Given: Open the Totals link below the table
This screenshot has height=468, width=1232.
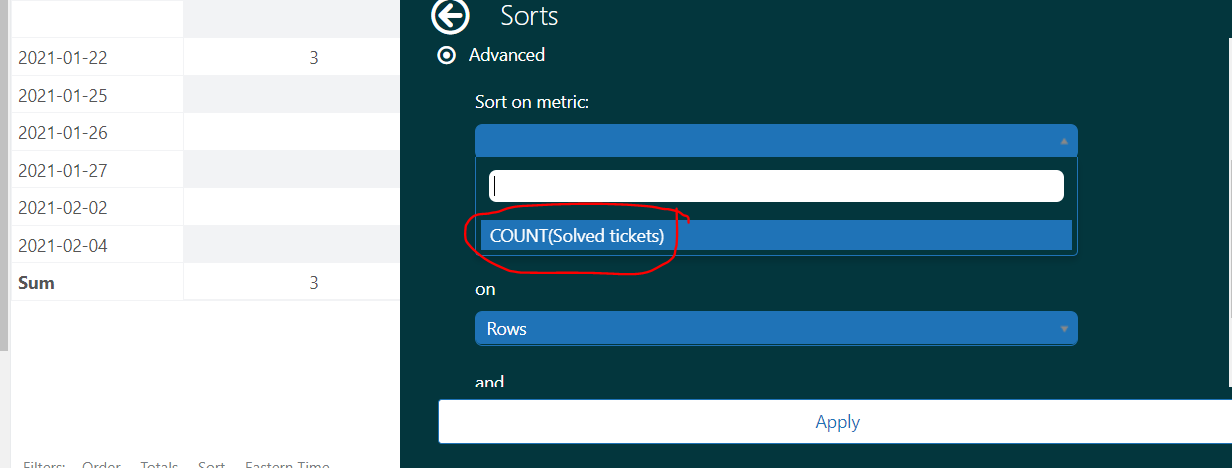Looking at the screenshot, I should [159, 465].
